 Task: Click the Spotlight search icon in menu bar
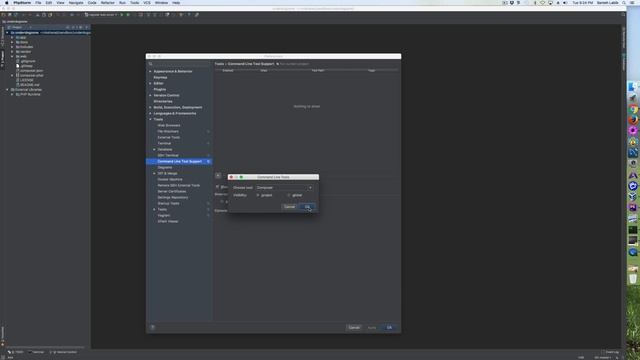(624, 3)
